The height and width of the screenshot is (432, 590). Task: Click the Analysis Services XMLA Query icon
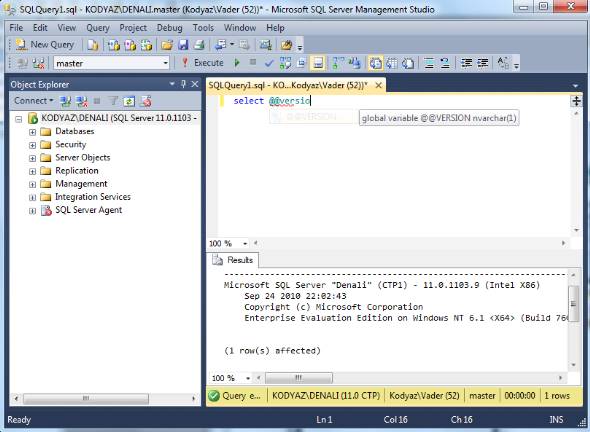click(x=146, y=45)
